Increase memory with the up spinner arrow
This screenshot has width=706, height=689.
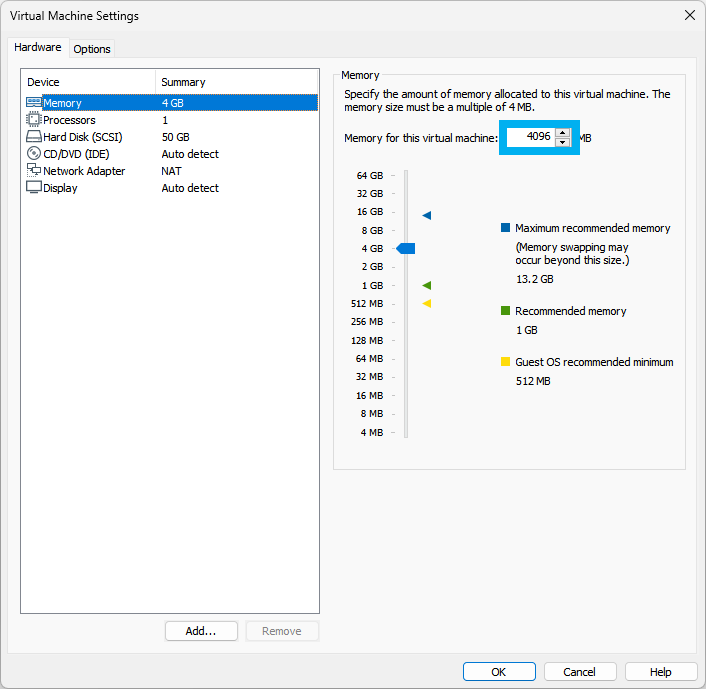[x=562, y=132]
